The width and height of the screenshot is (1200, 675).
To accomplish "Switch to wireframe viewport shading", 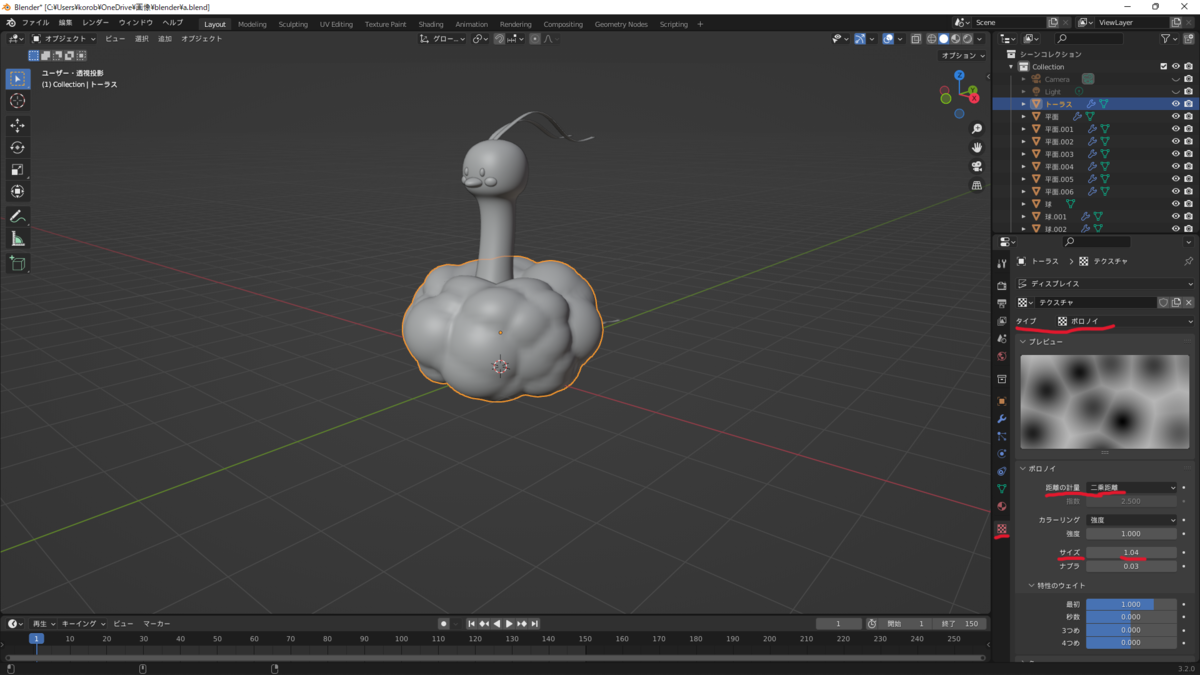I will coord(931,39).
